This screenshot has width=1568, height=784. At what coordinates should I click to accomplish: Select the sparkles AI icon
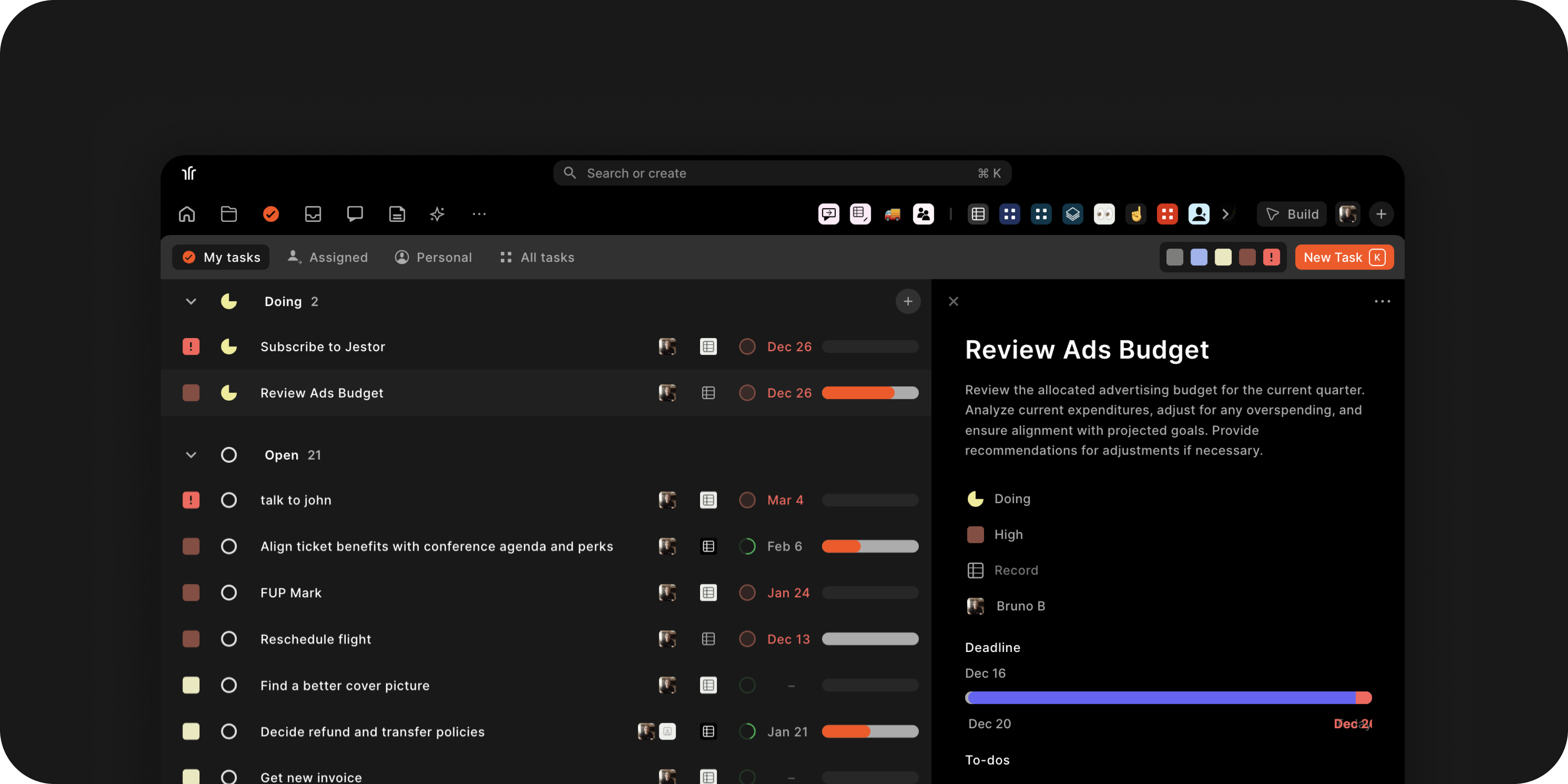[436, 214]
